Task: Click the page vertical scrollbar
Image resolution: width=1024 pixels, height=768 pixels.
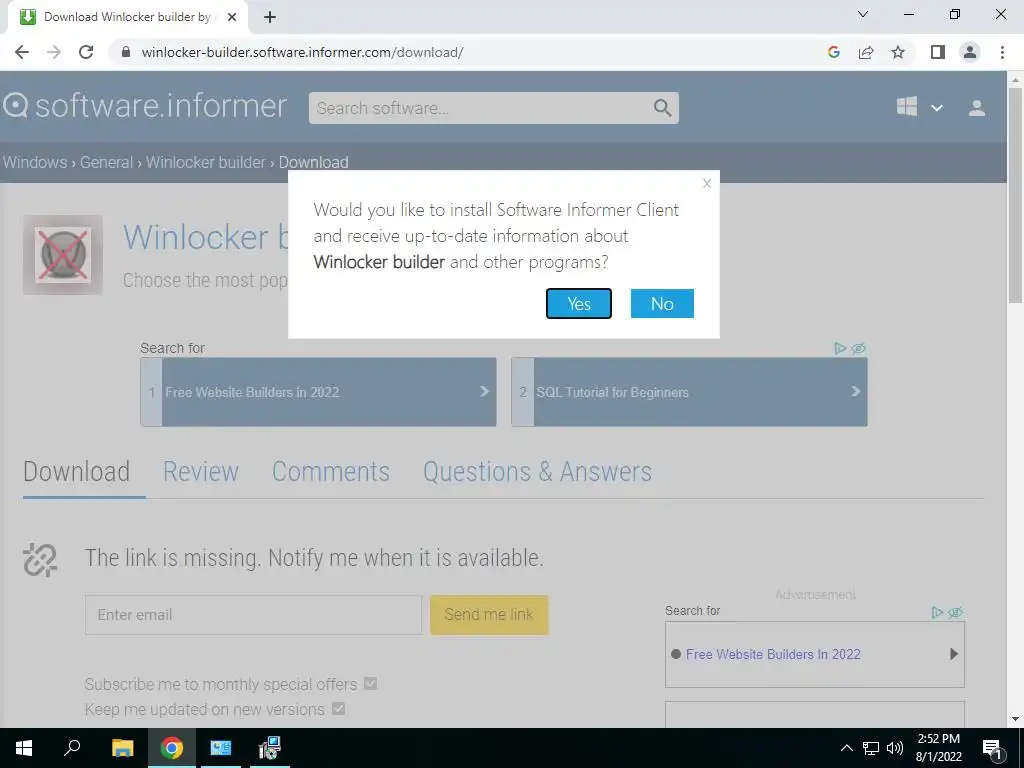Action: (x=1015, y=196)
